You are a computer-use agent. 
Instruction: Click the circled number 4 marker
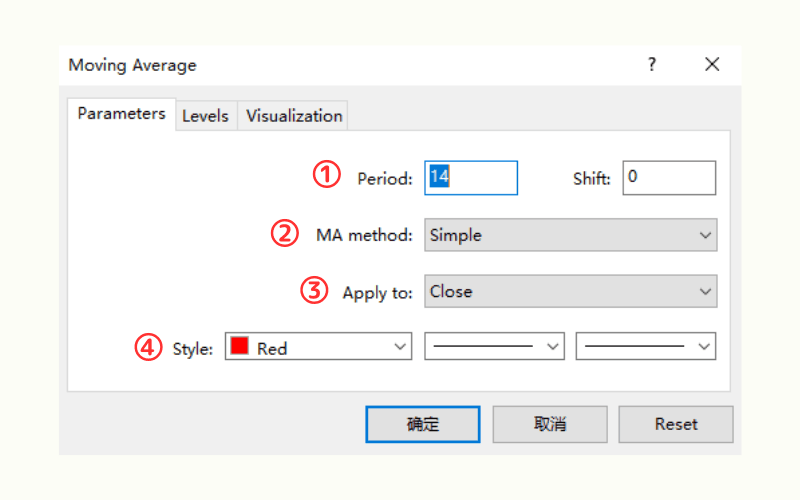click(x=149, y=348)
